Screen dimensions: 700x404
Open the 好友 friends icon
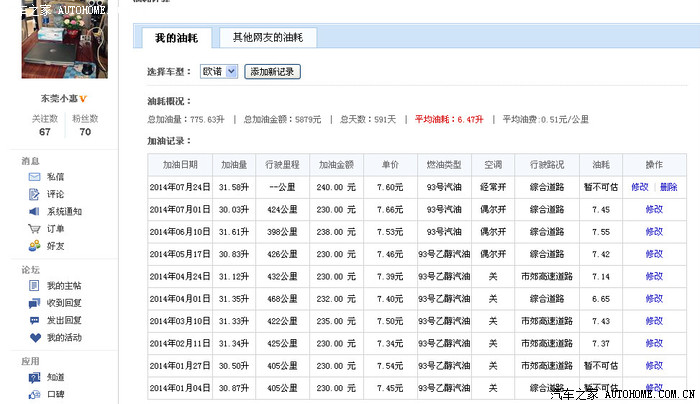tap(35, 246)
